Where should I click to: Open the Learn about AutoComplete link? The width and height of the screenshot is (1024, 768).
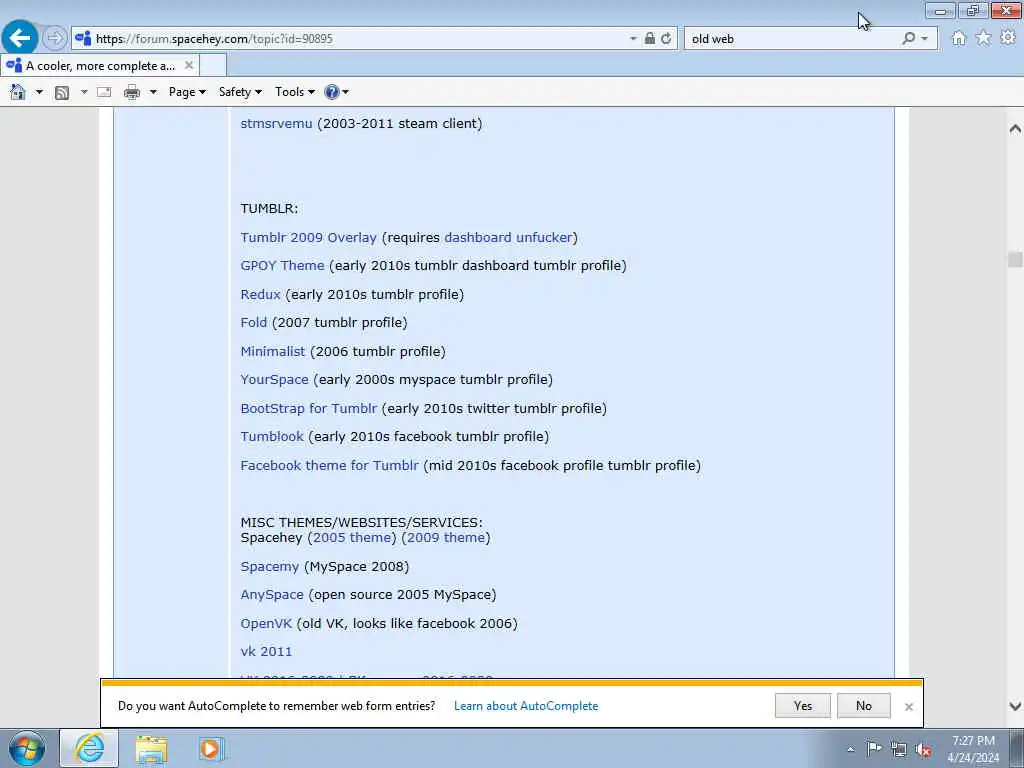(x=526, y=706)
